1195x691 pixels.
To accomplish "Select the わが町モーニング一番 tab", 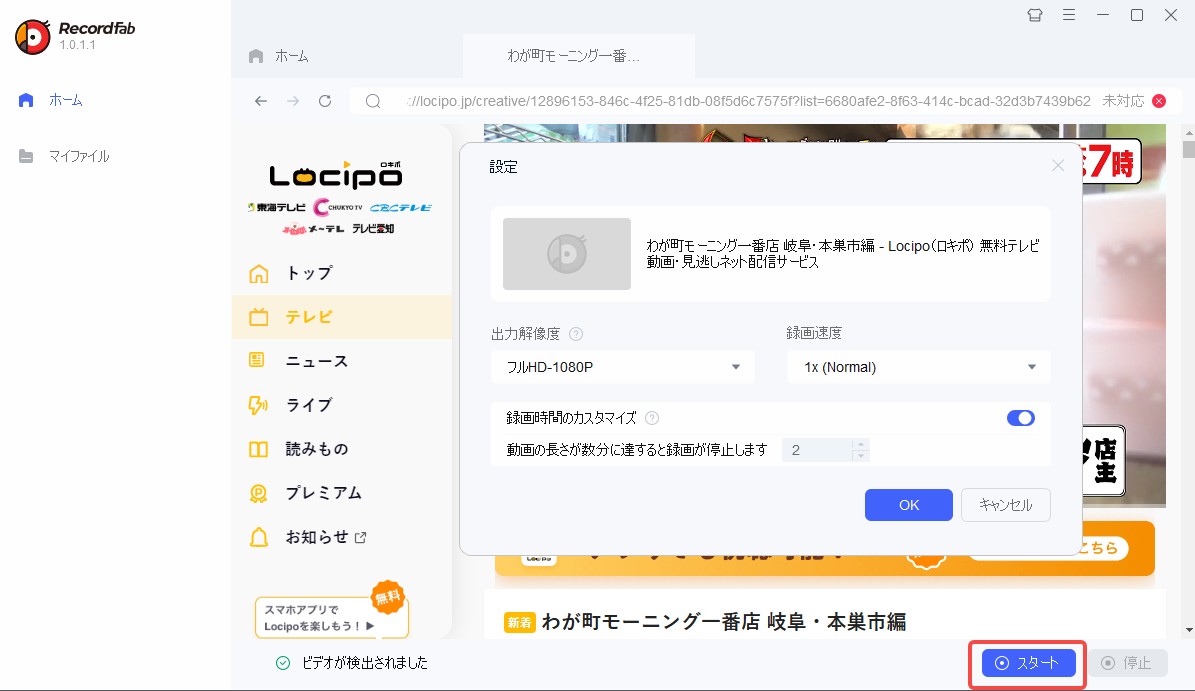I will pyautogui.click(x=578, y=56).
